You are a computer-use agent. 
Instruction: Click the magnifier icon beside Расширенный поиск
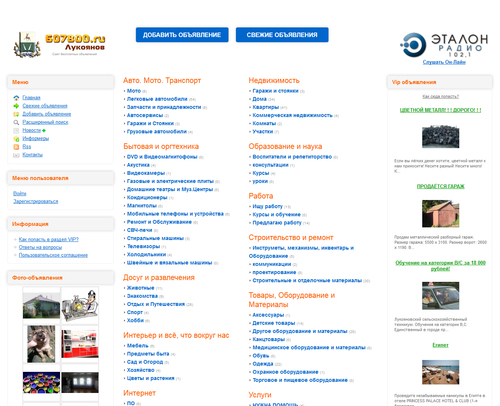click(x=16, y=122)
